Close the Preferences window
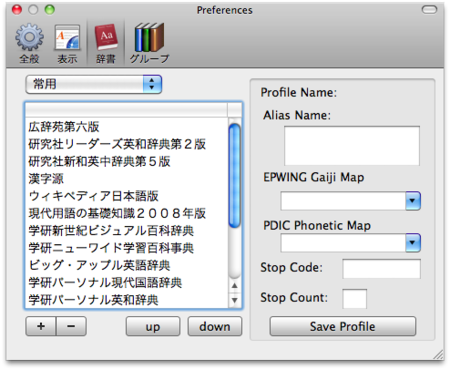The image size is (450, 370). [17, 10]
